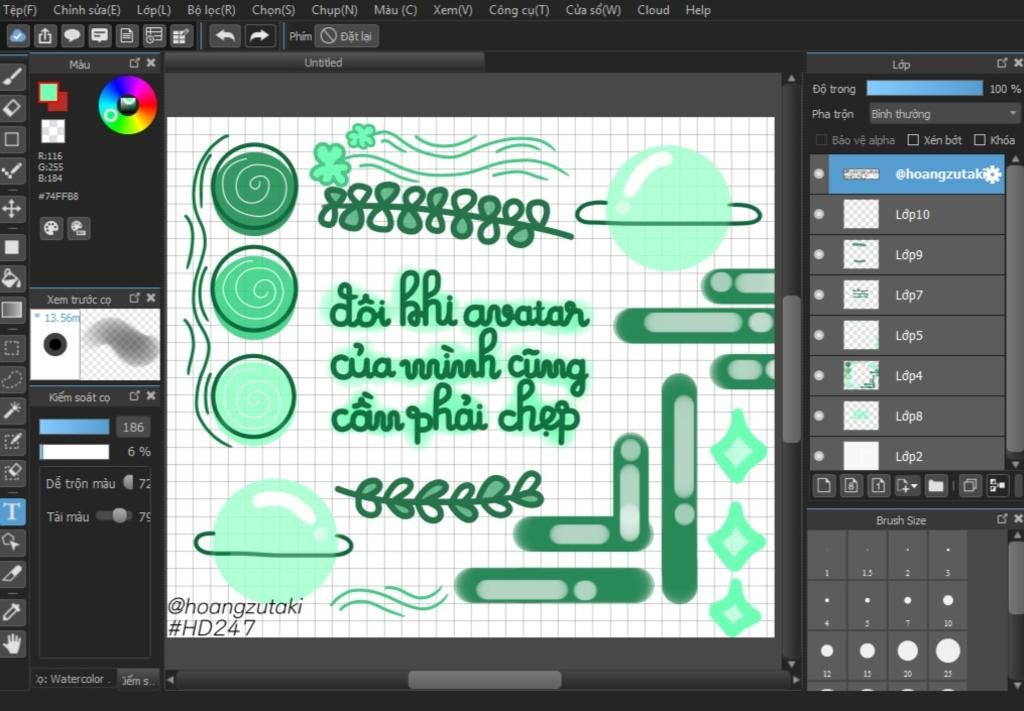Select the Lớp2 layer row

point(907,456)
